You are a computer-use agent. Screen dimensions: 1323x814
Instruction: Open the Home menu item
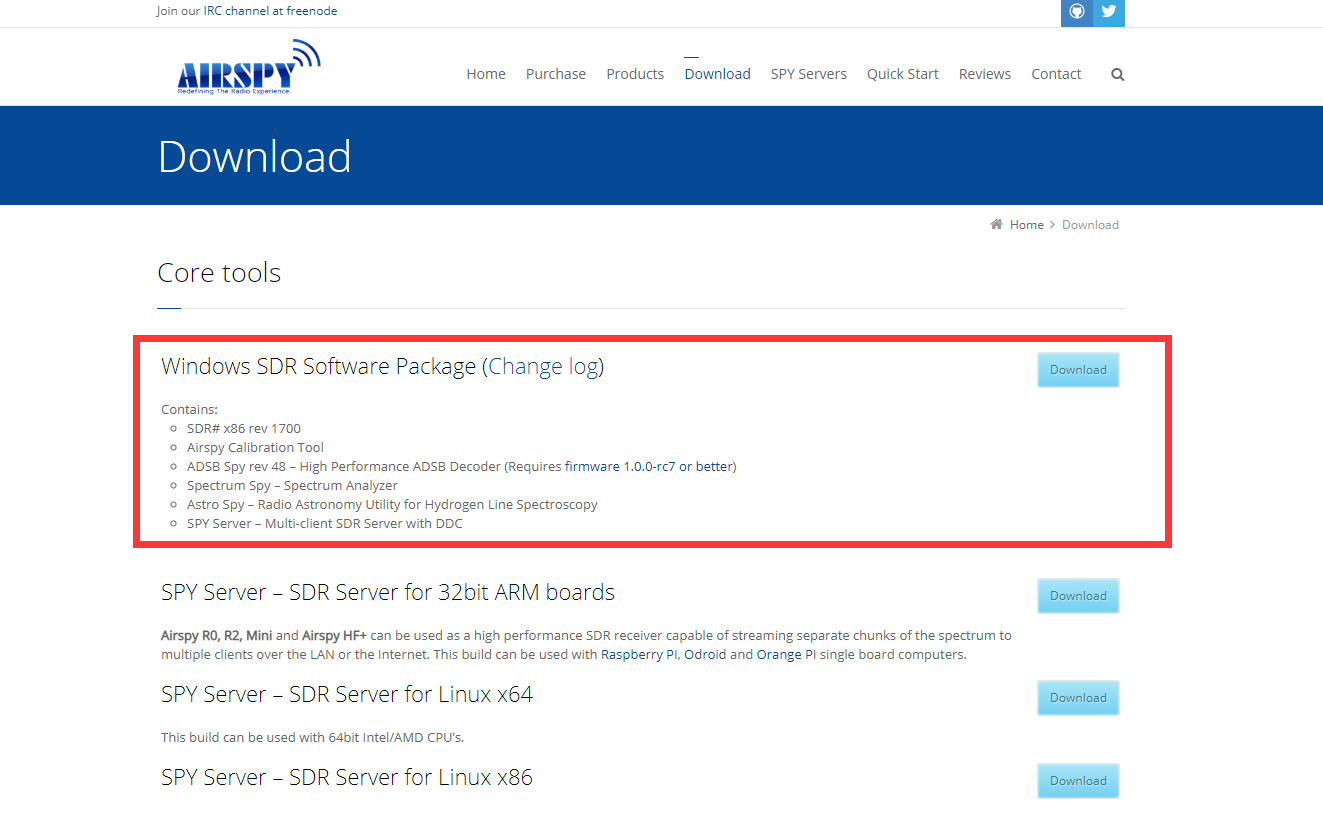tap(486, 74)
